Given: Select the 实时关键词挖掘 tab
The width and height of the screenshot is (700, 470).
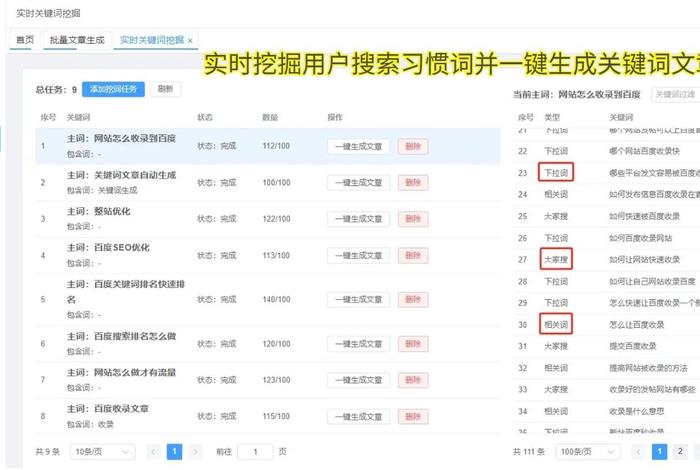Looking at the screenshot, I should 152,40.
